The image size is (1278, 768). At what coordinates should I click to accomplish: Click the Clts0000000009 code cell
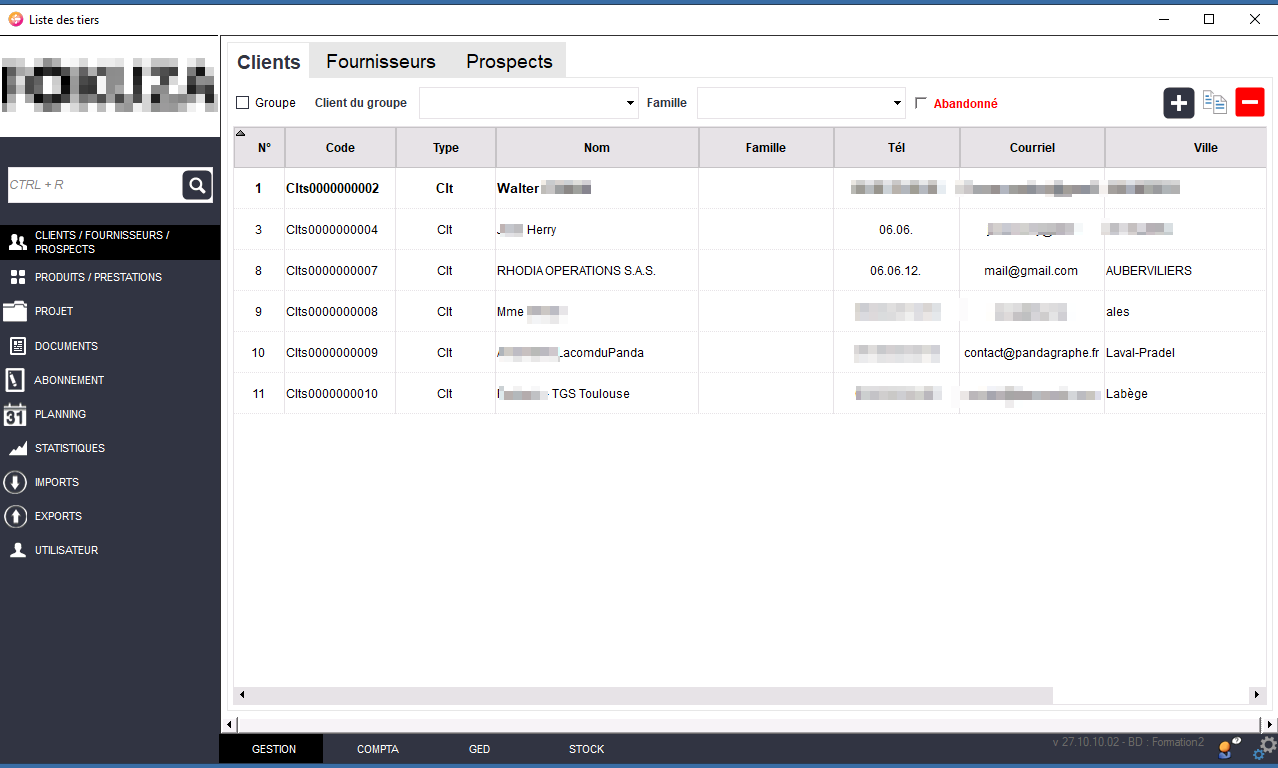[x=340, y=353]
